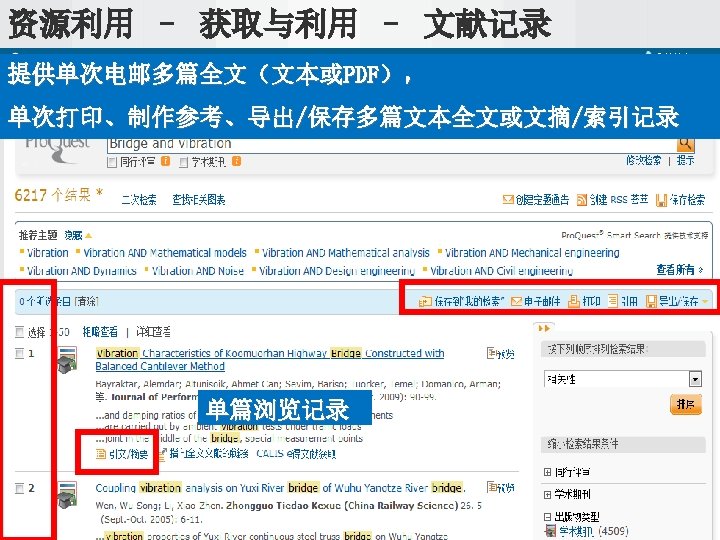Click the cite icon in results toolbar

pyautogui.click(x=613, y=301)
